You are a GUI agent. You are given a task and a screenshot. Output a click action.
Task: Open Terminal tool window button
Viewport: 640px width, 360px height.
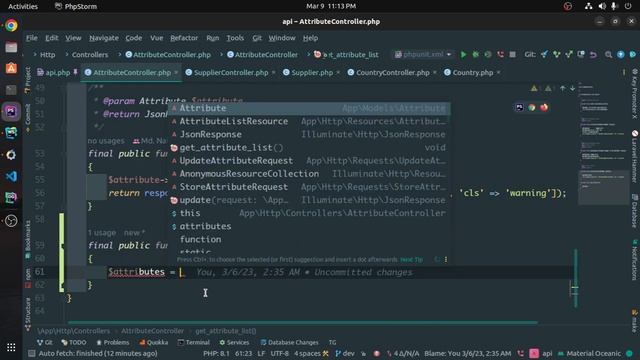(x=194, y=342)
